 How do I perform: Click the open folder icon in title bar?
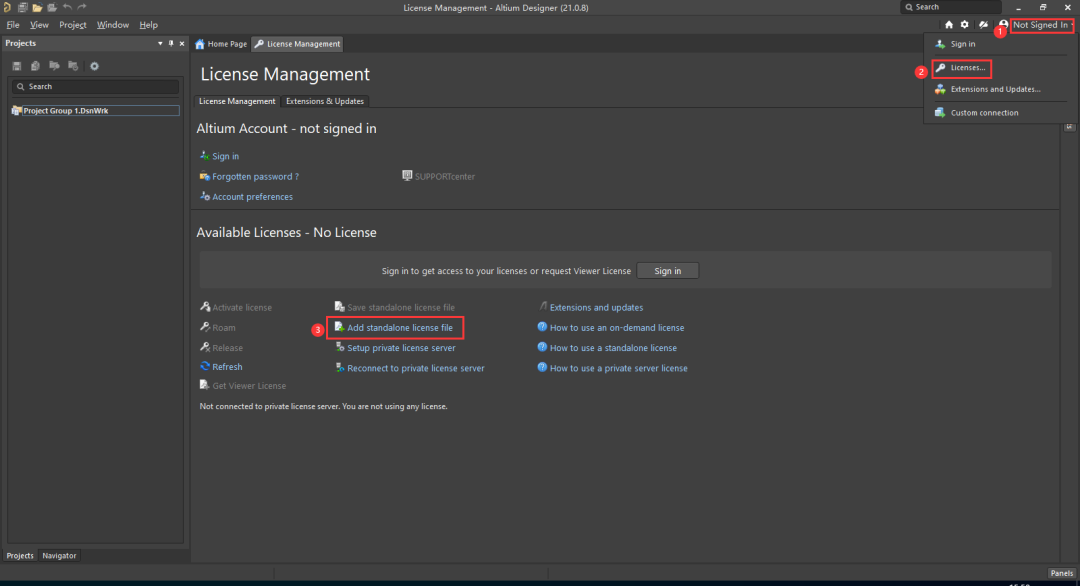[x=38, y=7]
